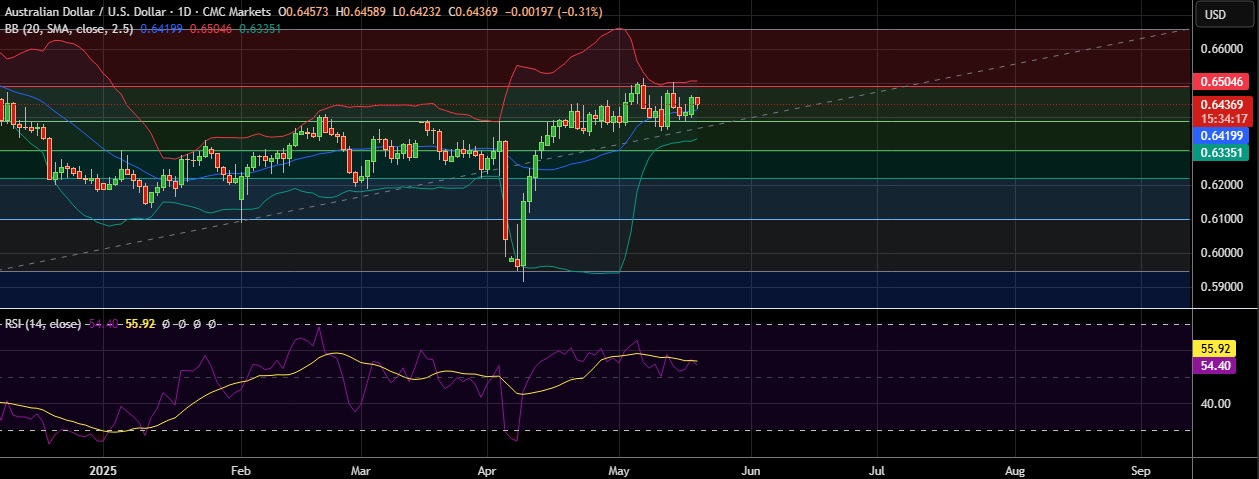The width and height of the screenshot is (1259, 479).
Task: Click the Jun label on time axis
Action: (751, 468)
